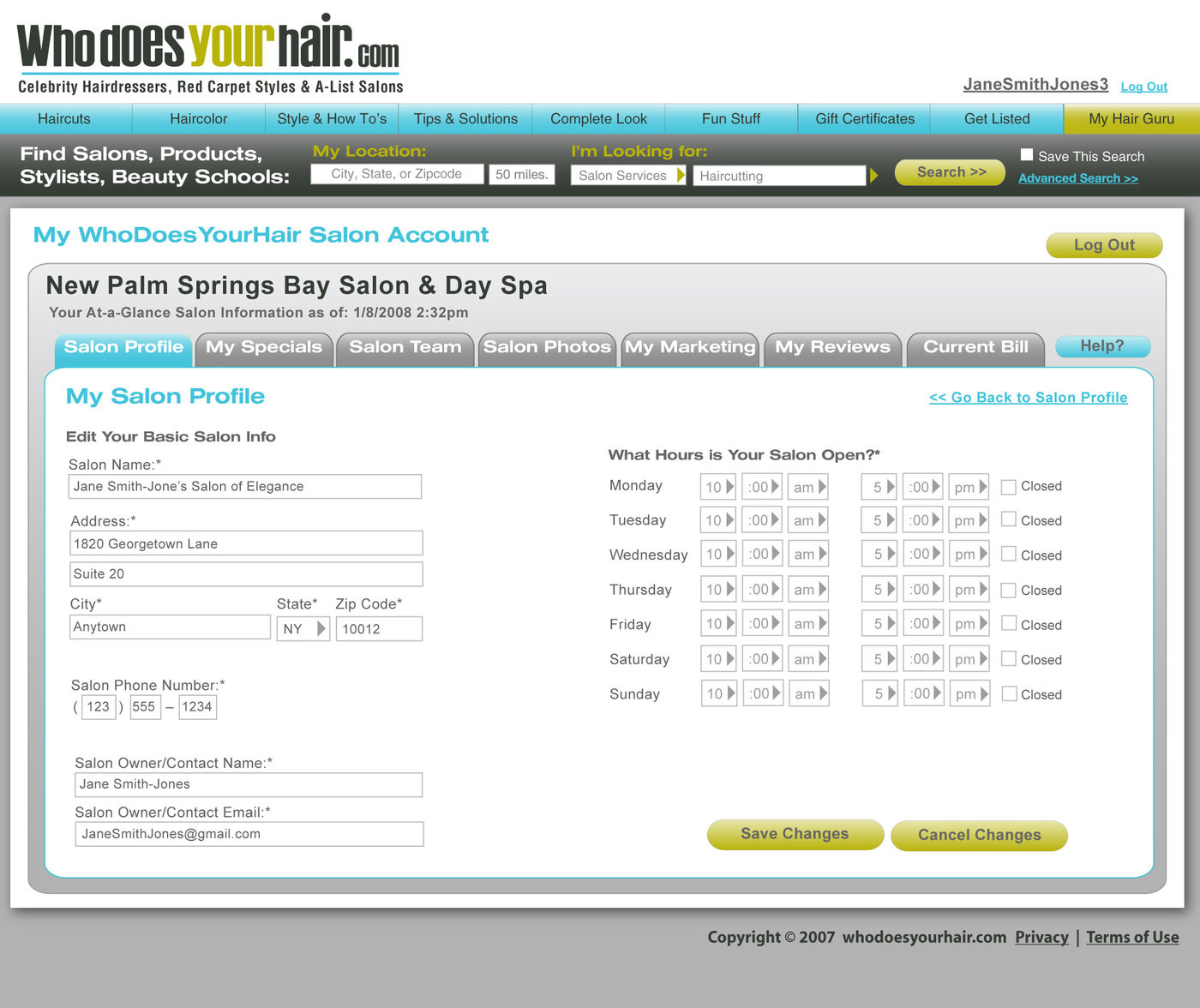Open the Haircolor menu
This screenshot has height=1008, width=1200.
pyautogui.click(x=199, y=119)
